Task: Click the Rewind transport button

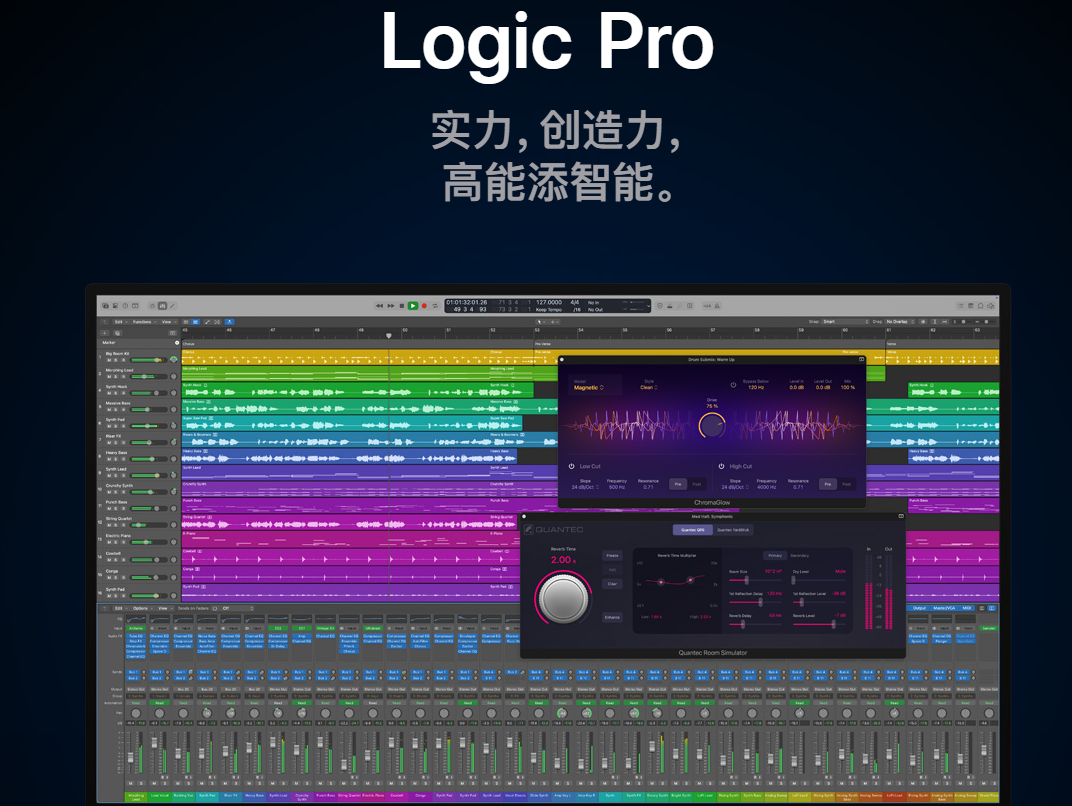Action: [379, 306]
